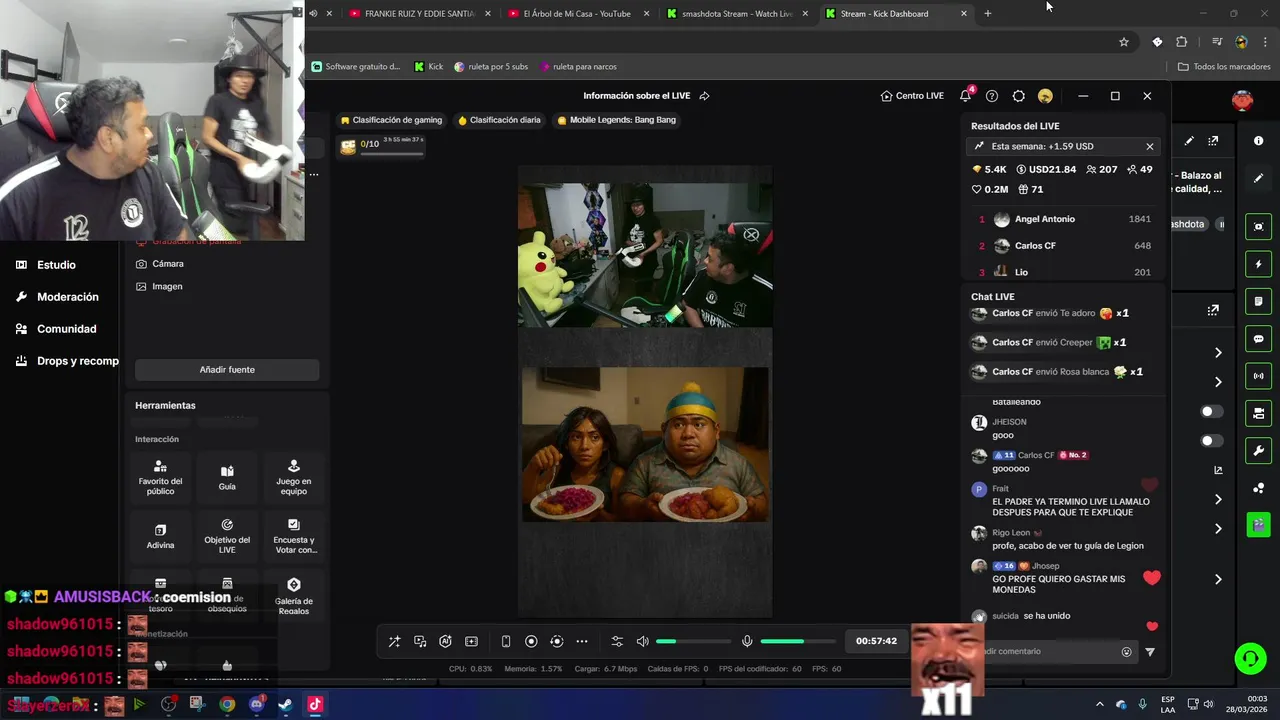The height and width of the screenshot is (720, 1280).
Task: Open audio mixer settings icon
Action: tap(617, 642)
